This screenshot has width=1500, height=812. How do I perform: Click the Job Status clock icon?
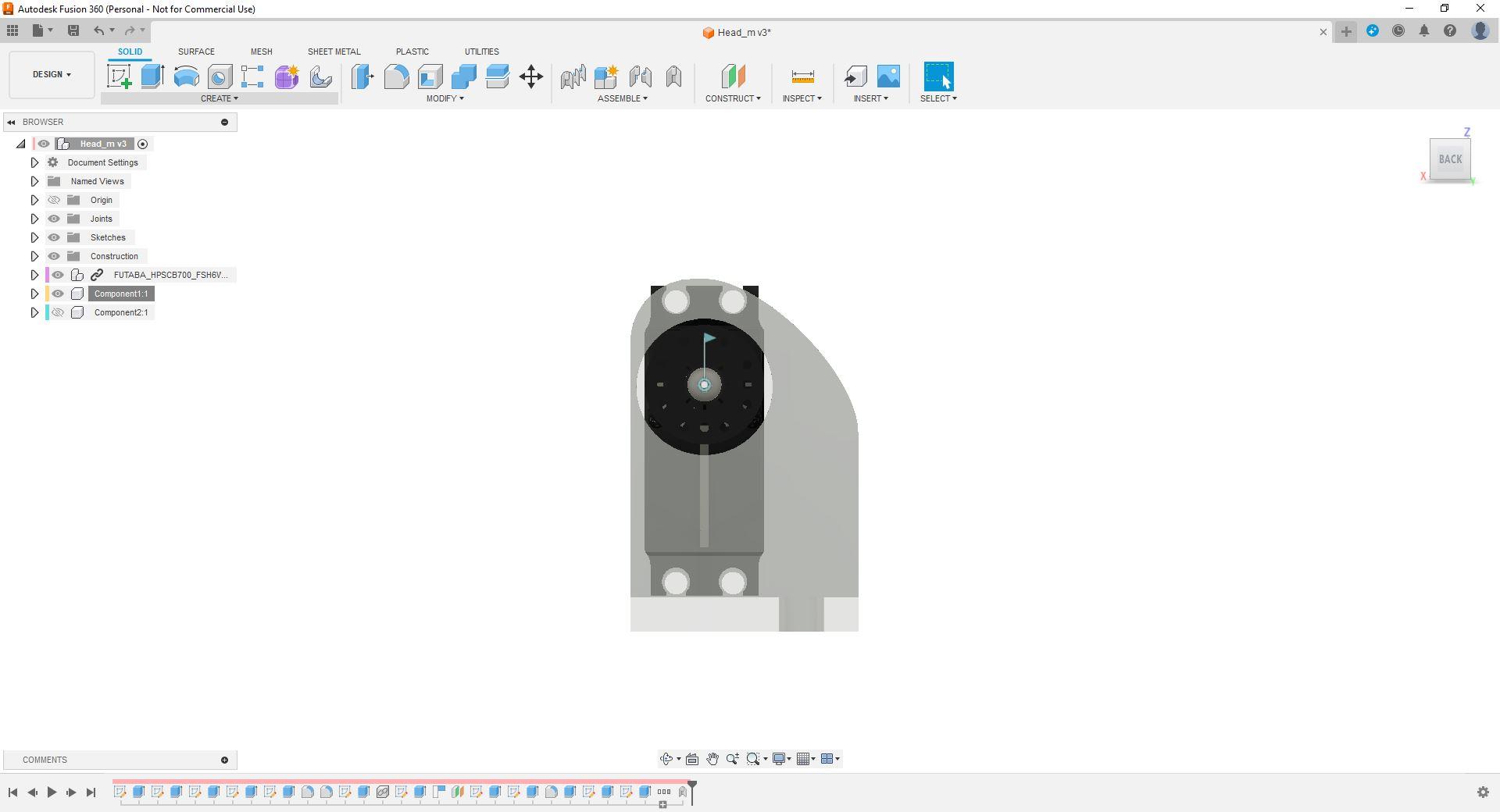tap(1398, 31)
